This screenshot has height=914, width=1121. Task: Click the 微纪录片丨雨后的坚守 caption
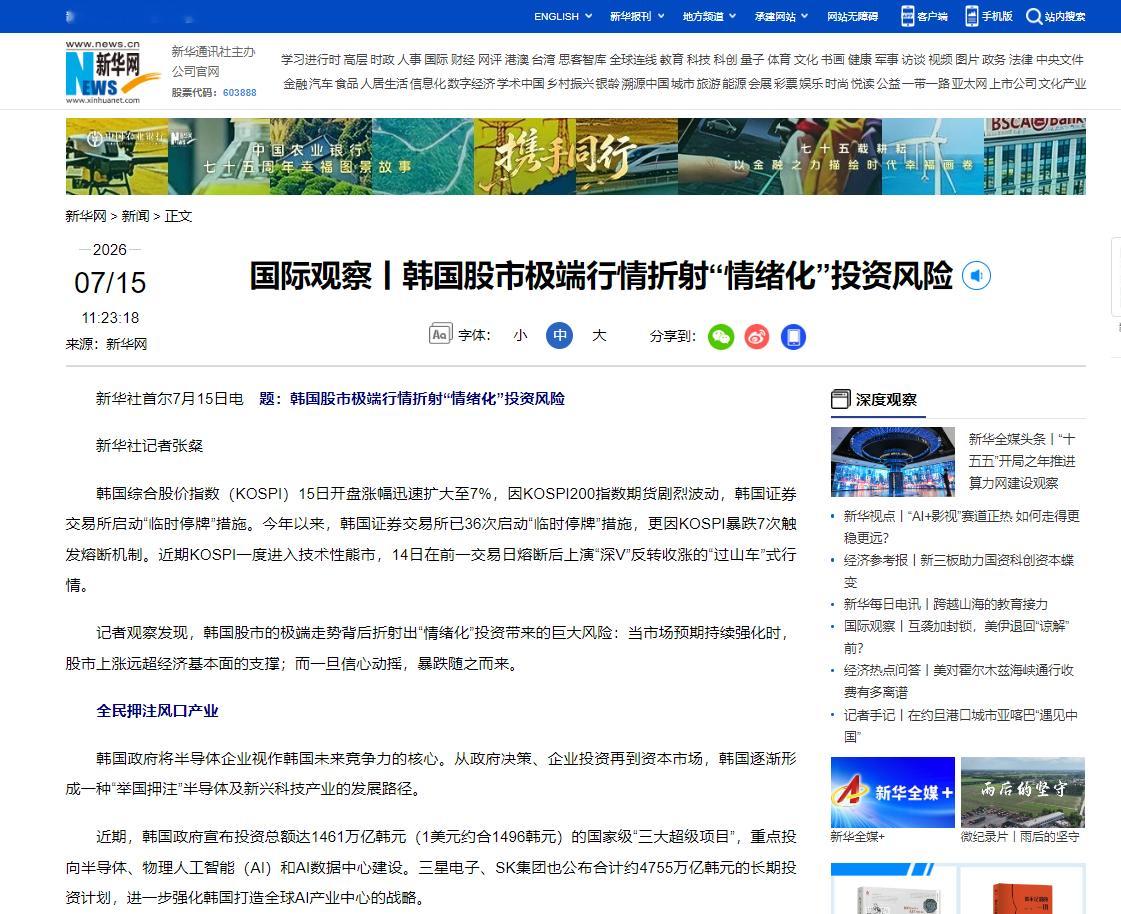click(1019, 836)
